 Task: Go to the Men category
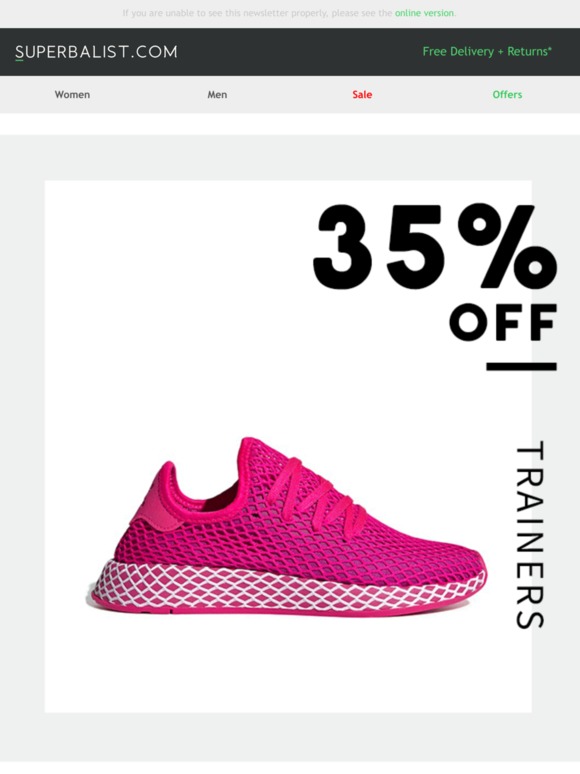click(217, 94)
